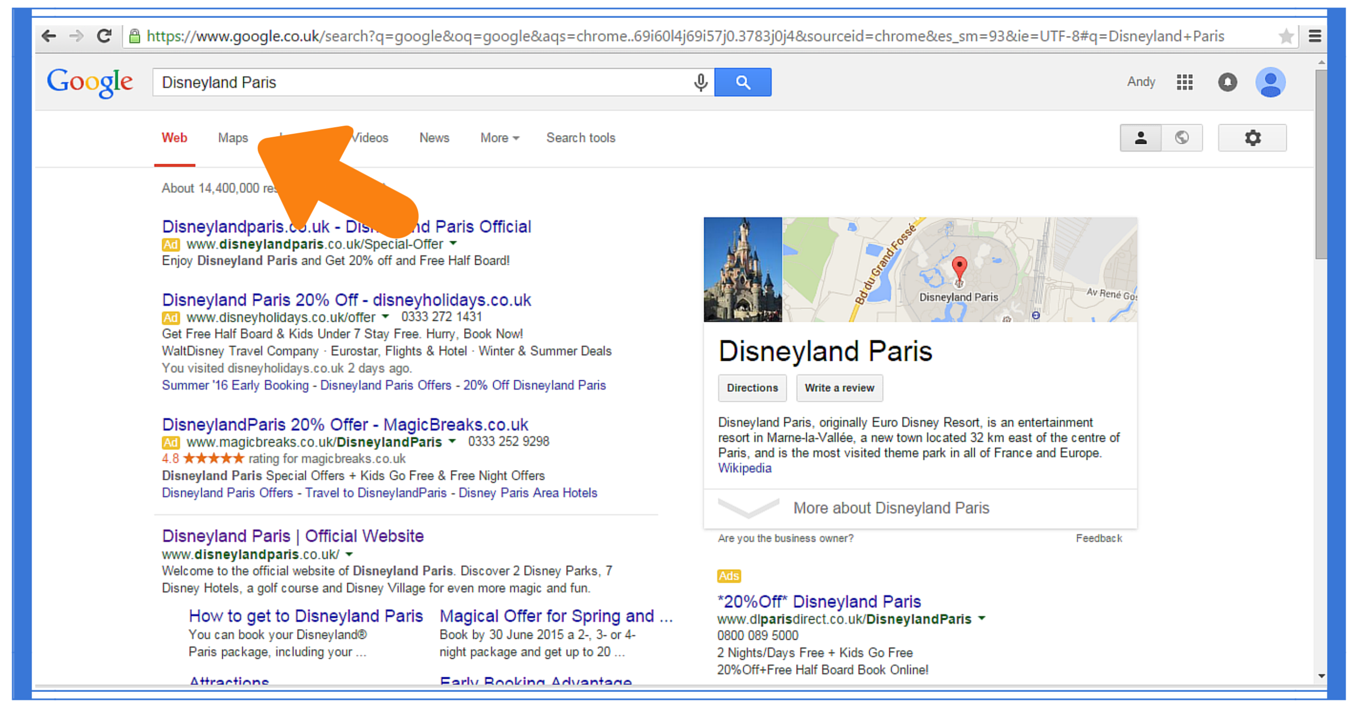Click the red map pin on Disneyland Paris
The image size is (1350, 720).
click(x=959, y=268)
